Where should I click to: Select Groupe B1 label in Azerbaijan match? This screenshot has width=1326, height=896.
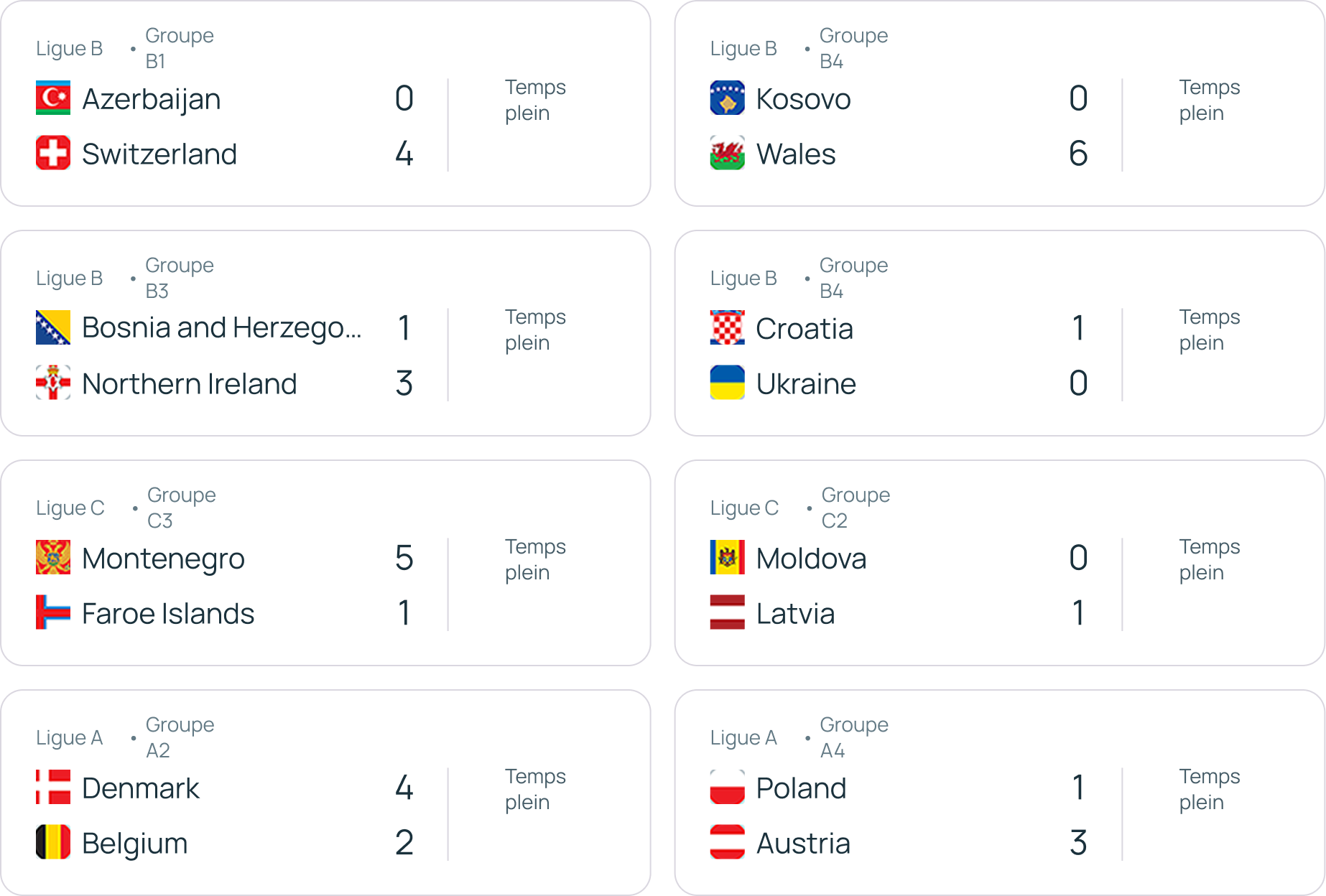coord(180,48)
